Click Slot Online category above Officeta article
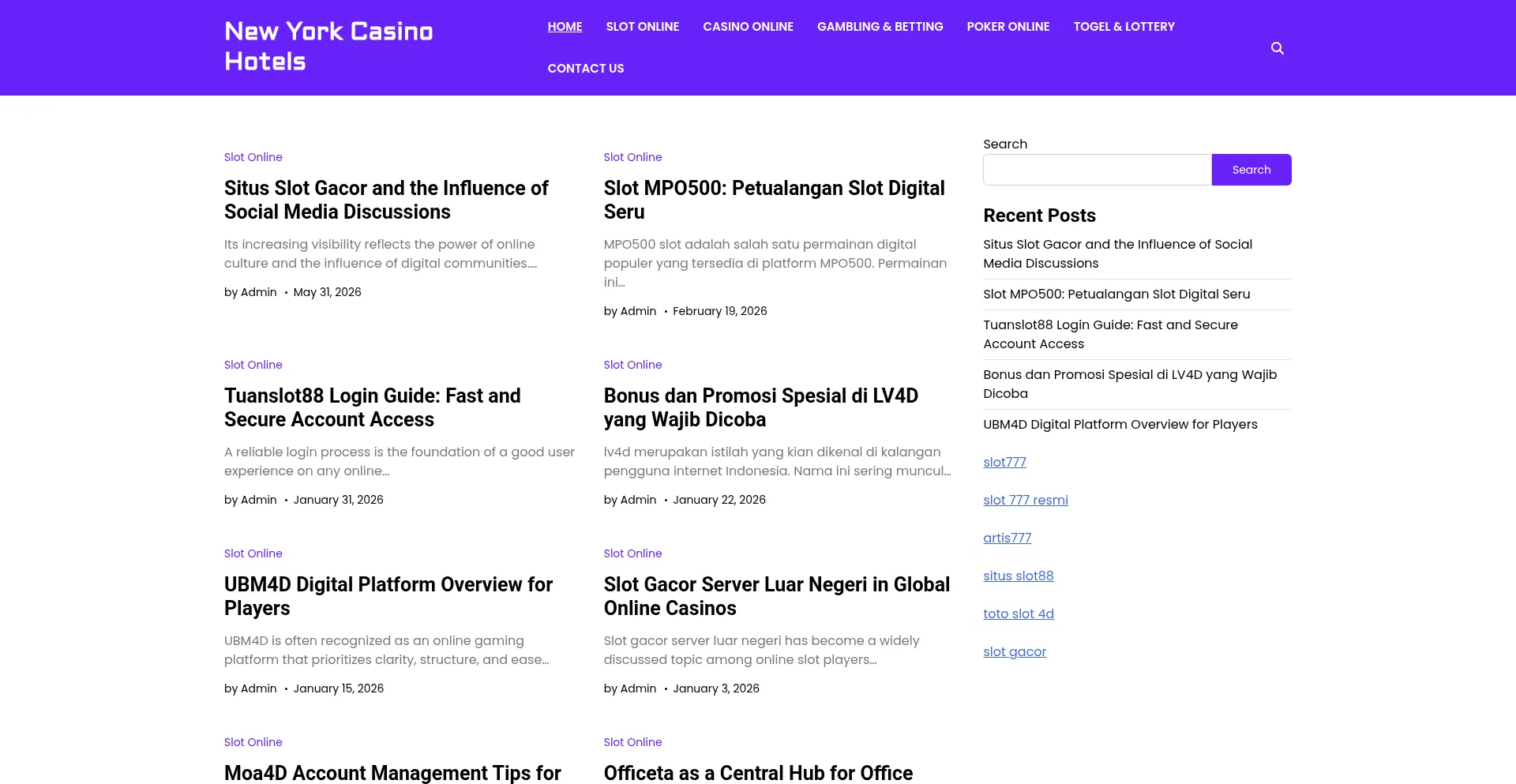The image size is (1516, 784). pos(633,742)
